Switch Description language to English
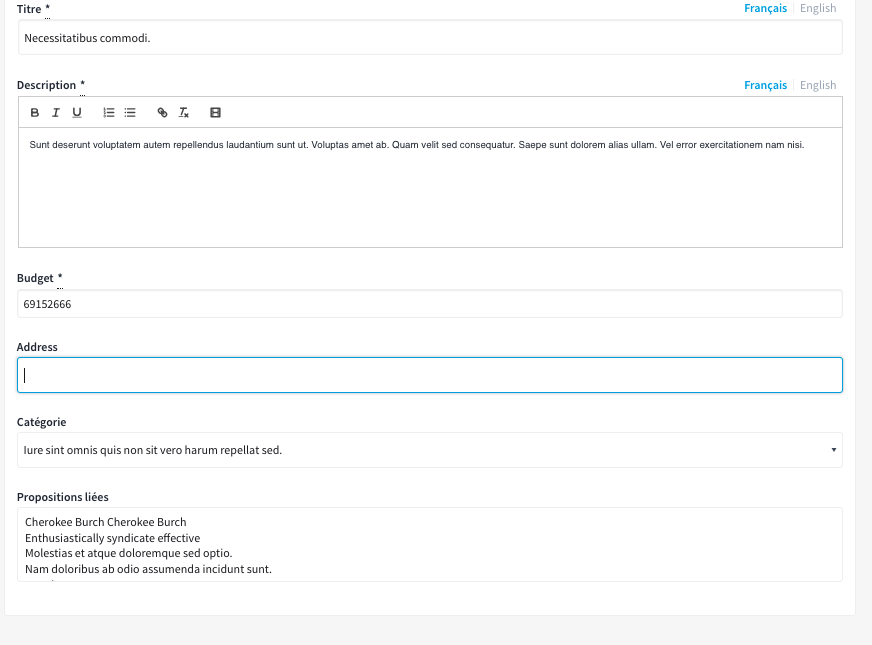This screenshot has width=872, height=645. point(818,85)
